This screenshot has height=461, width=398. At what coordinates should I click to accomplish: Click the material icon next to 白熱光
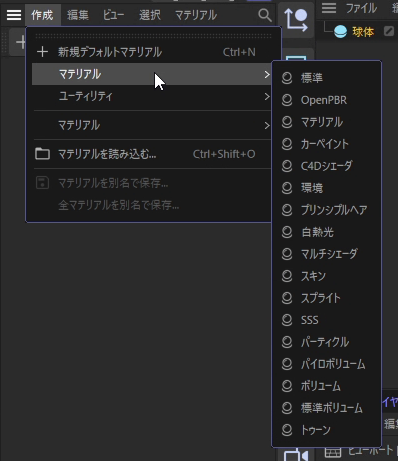pos(287,232)
